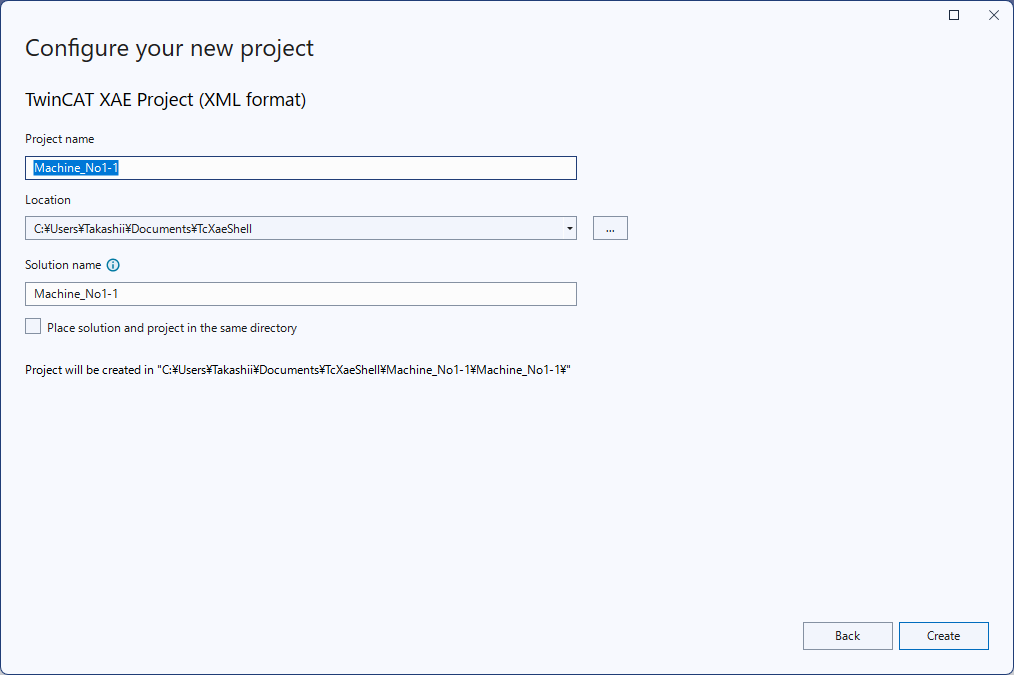Maximize the project configuration window

(x=954, y=15)
